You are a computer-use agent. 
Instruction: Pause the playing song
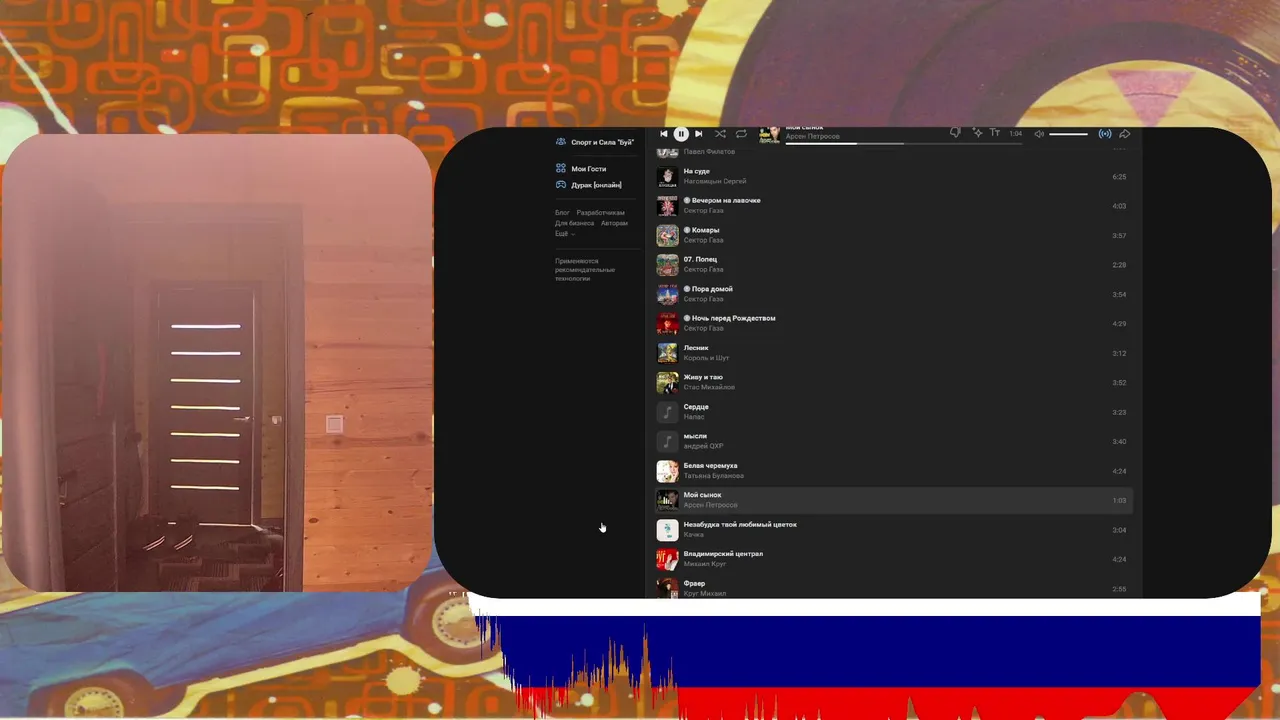pyautogui.click(x=681, y=134)
